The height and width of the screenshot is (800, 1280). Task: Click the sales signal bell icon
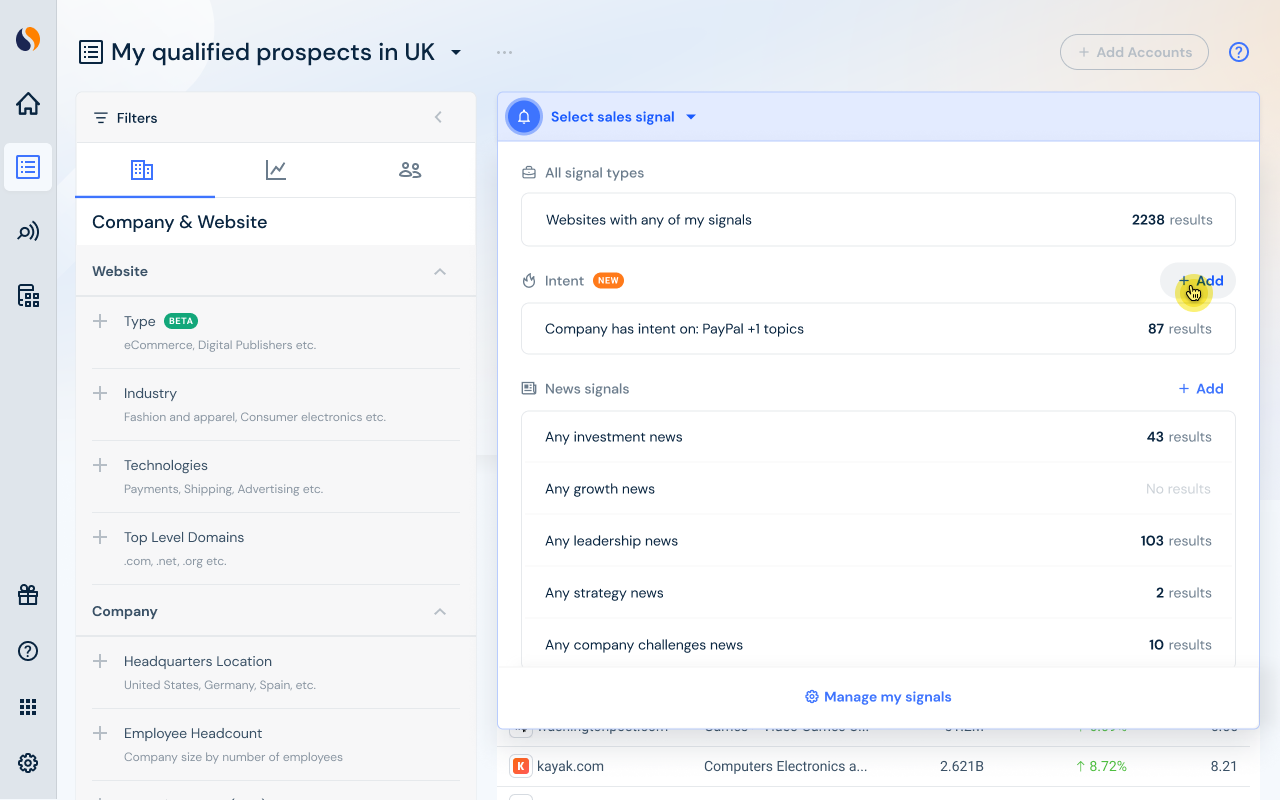click(x=524, y=117)
